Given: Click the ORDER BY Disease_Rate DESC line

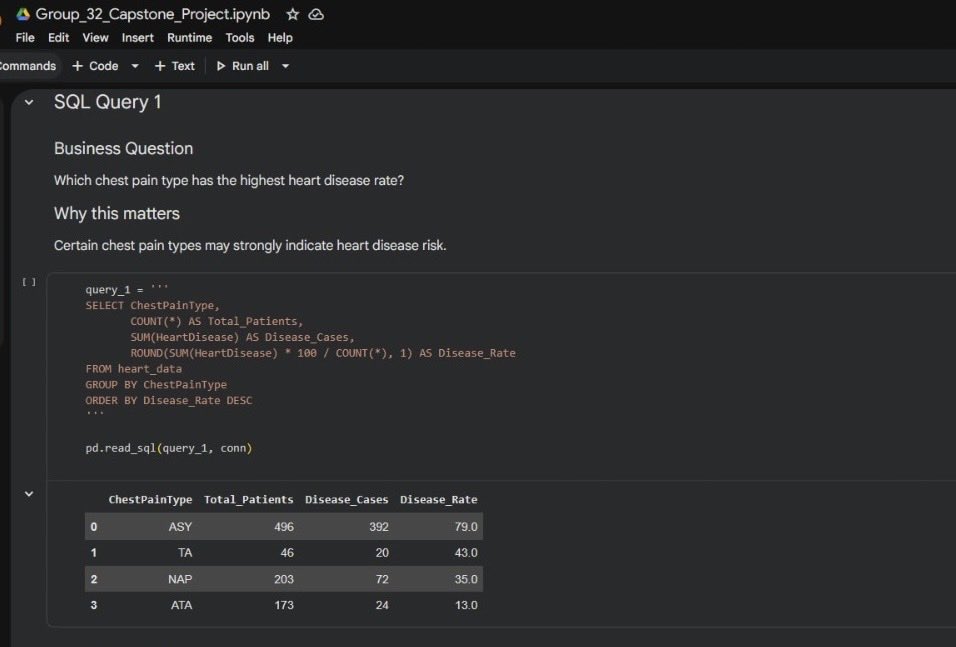Looking at the screenshot, I should [x=169, y=400].
